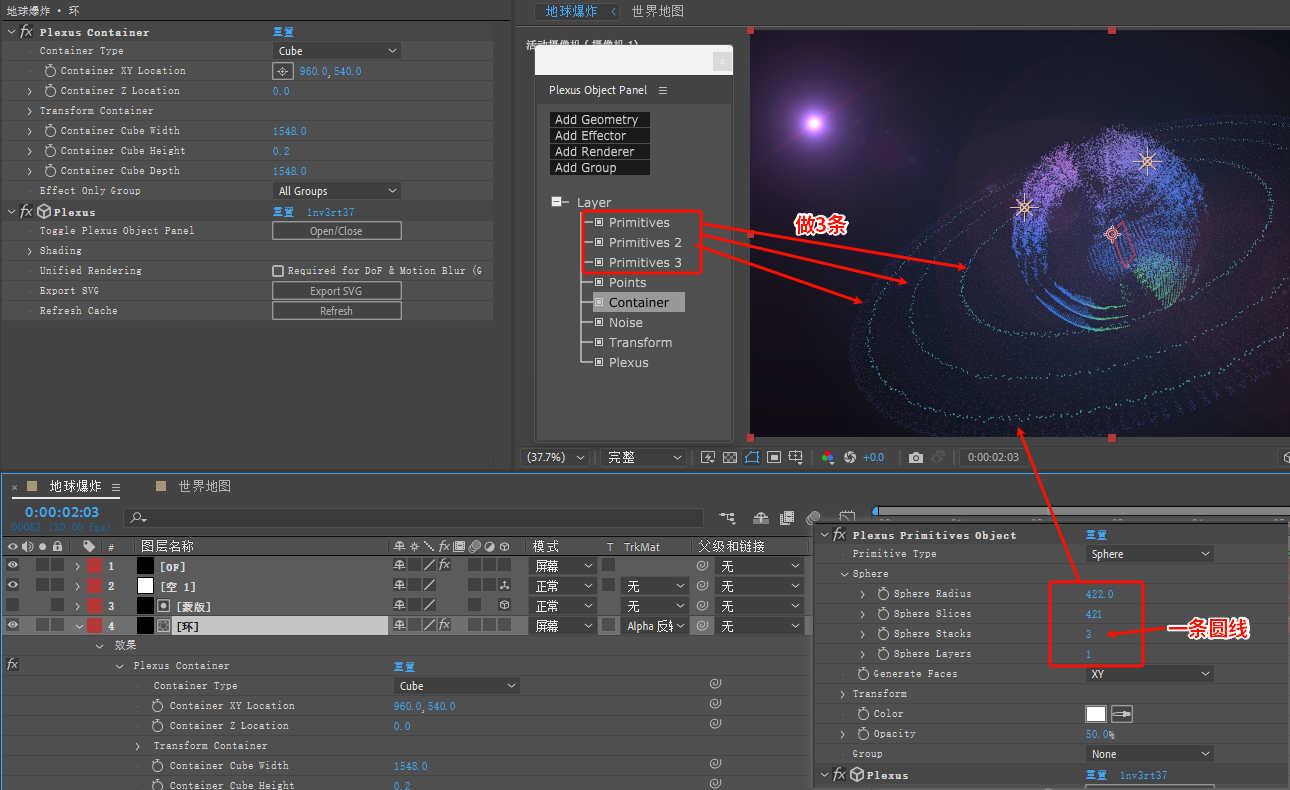Screen dimensions: 1290x790
Task: Switch to 世界地图 timeline tab
Action: coord(204,487)
